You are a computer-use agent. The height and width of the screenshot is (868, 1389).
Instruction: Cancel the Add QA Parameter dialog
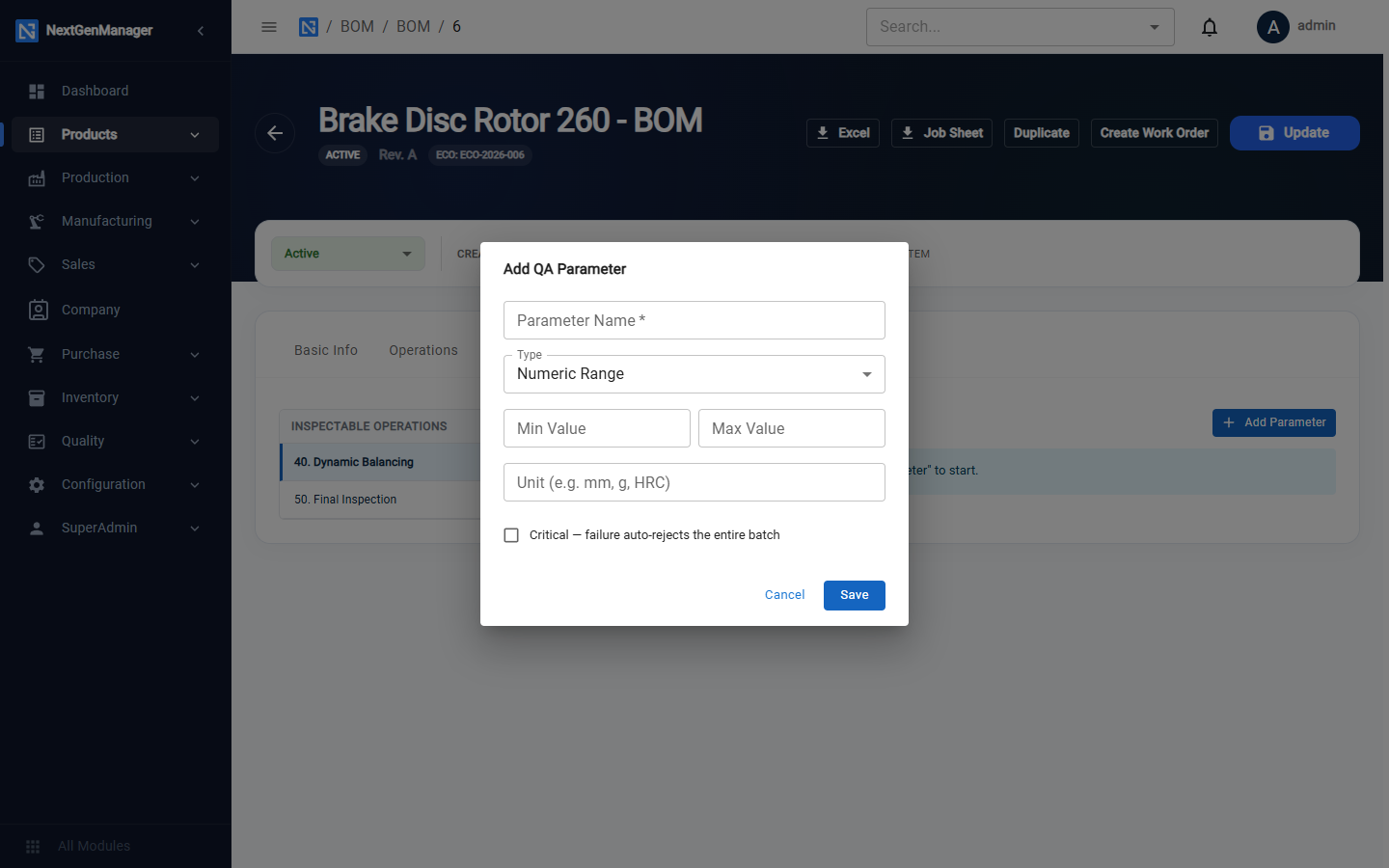pos(784,595)
